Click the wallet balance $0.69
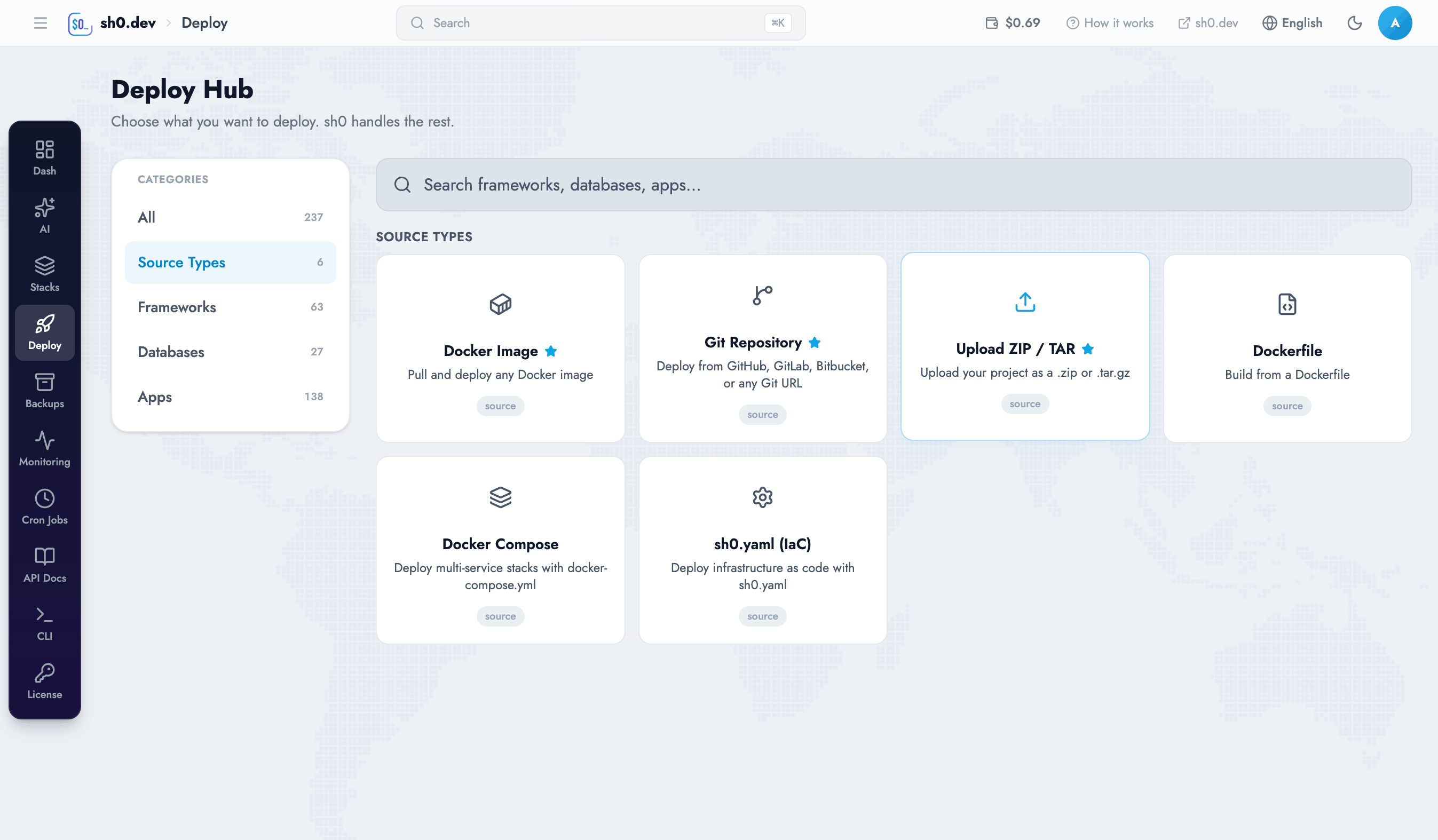1438x840 pixels. (x=1013, y=23)
